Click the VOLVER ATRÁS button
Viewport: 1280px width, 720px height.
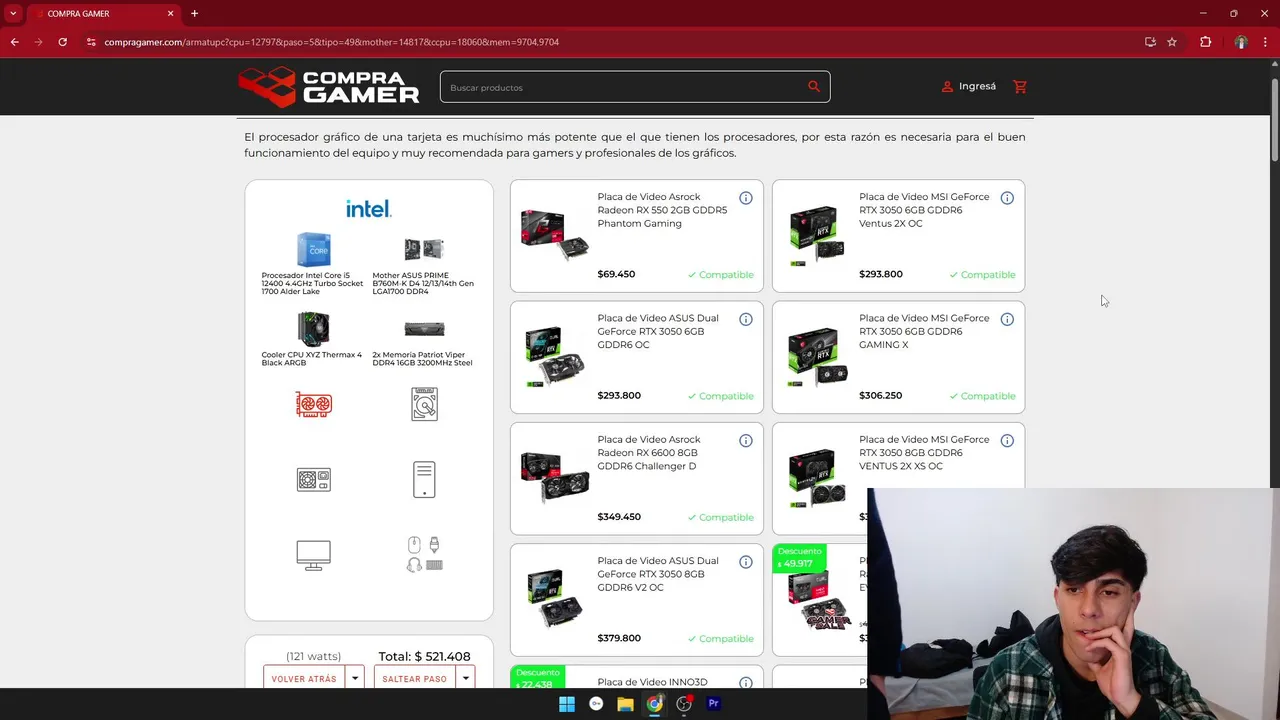pyautogui.click(x=304, y=678)
